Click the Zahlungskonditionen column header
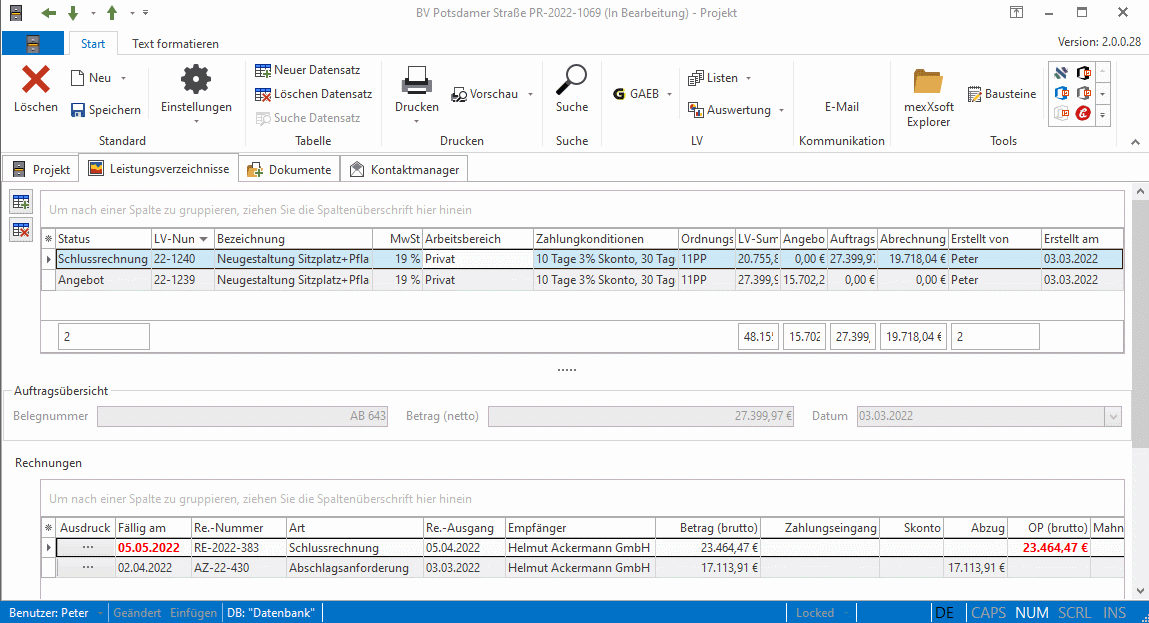The image size is (1149, 623). coord(606,239)
